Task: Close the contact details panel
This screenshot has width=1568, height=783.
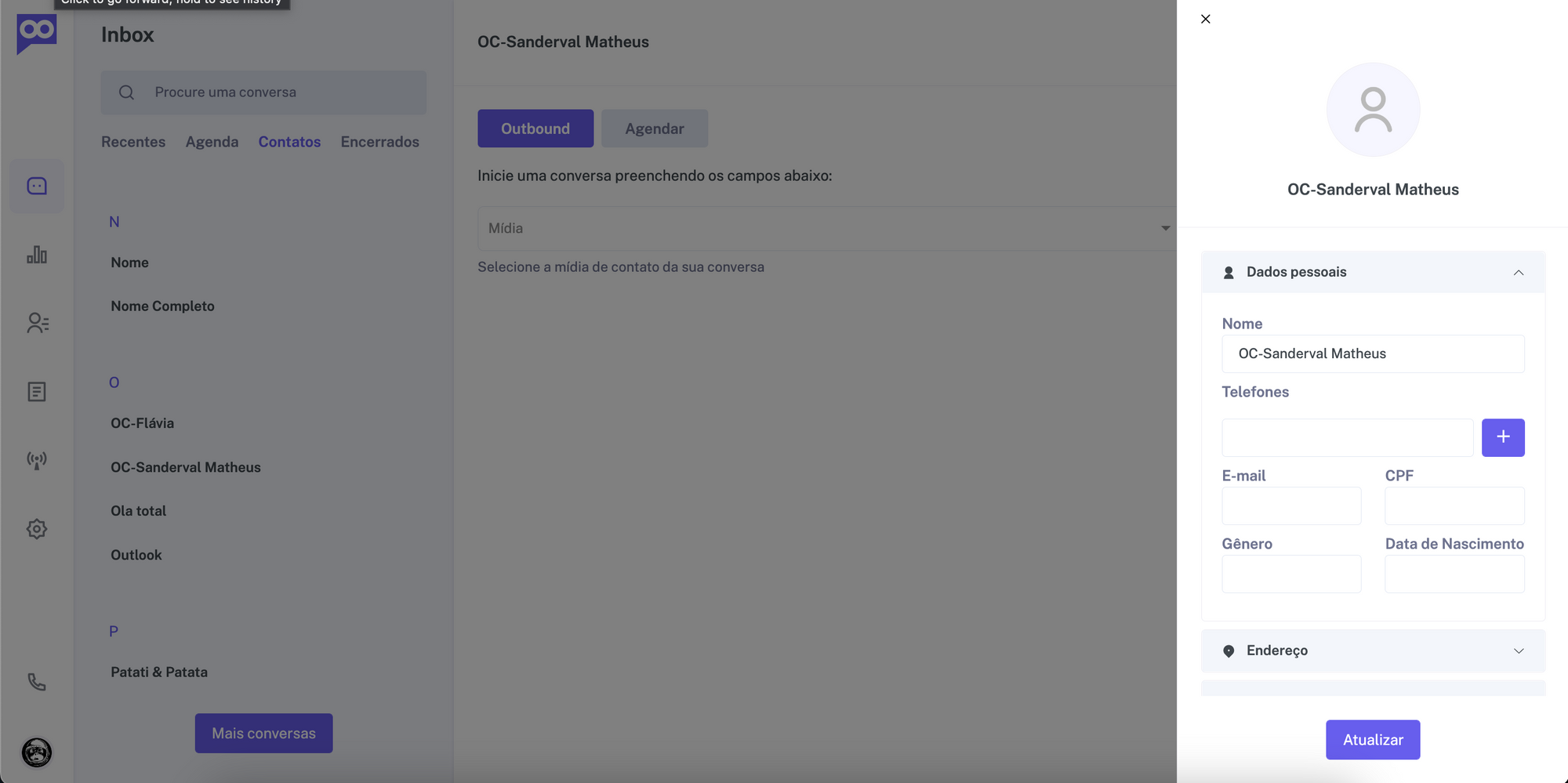Action: [1206, 19]
